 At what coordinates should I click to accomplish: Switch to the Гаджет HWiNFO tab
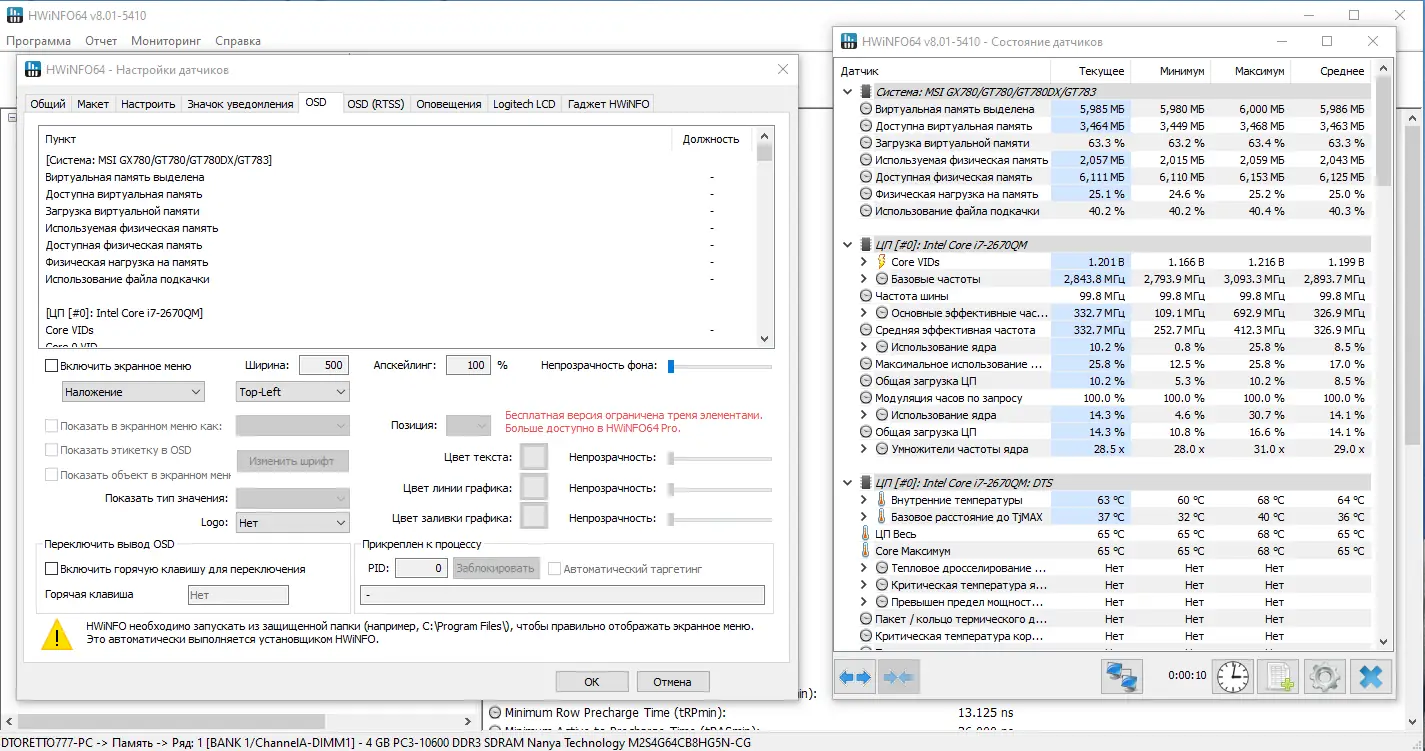click(x=609, y=104)
